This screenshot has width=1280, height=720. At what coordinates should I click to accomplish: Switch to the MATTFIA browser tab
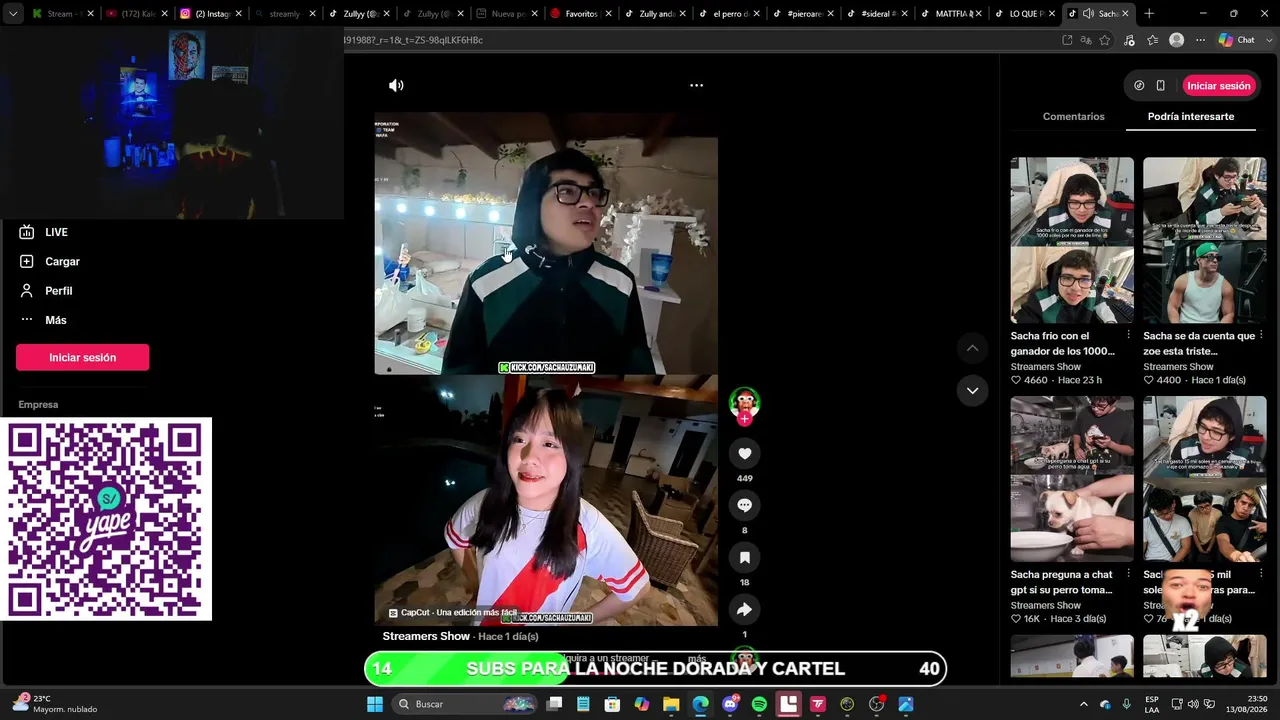click(x=950, y=14)
